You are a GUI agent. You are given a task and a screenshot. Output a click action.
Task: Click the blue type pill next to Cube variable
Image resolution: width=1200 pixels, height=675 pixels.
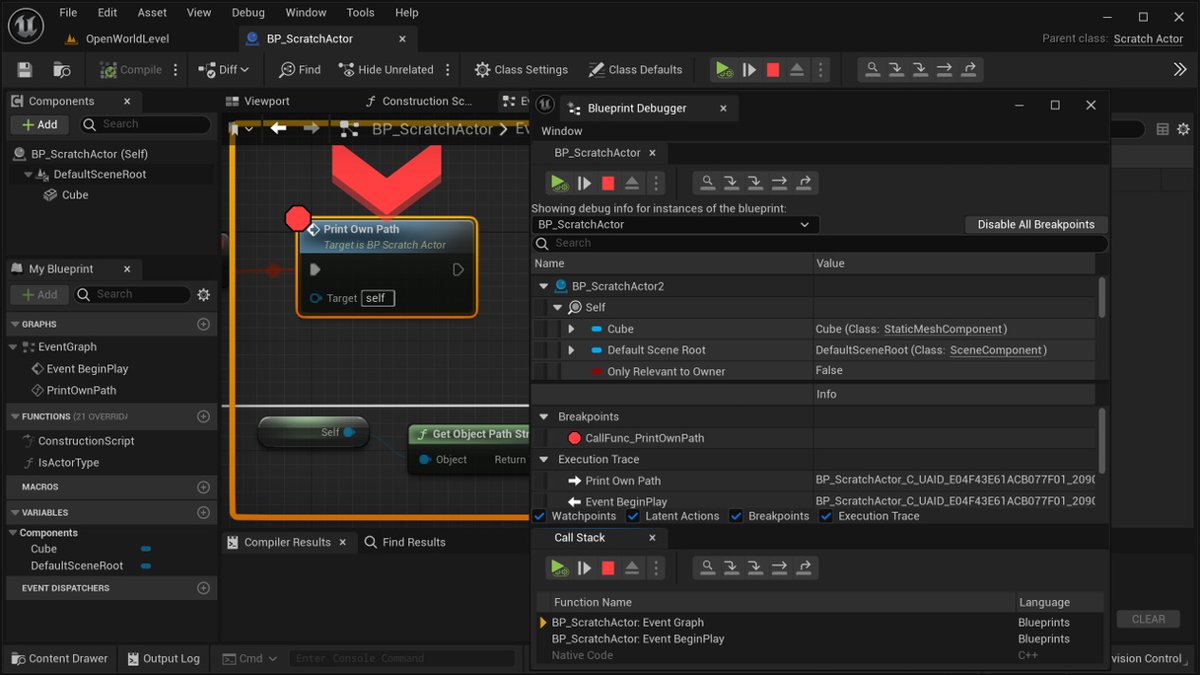[146, 549]
